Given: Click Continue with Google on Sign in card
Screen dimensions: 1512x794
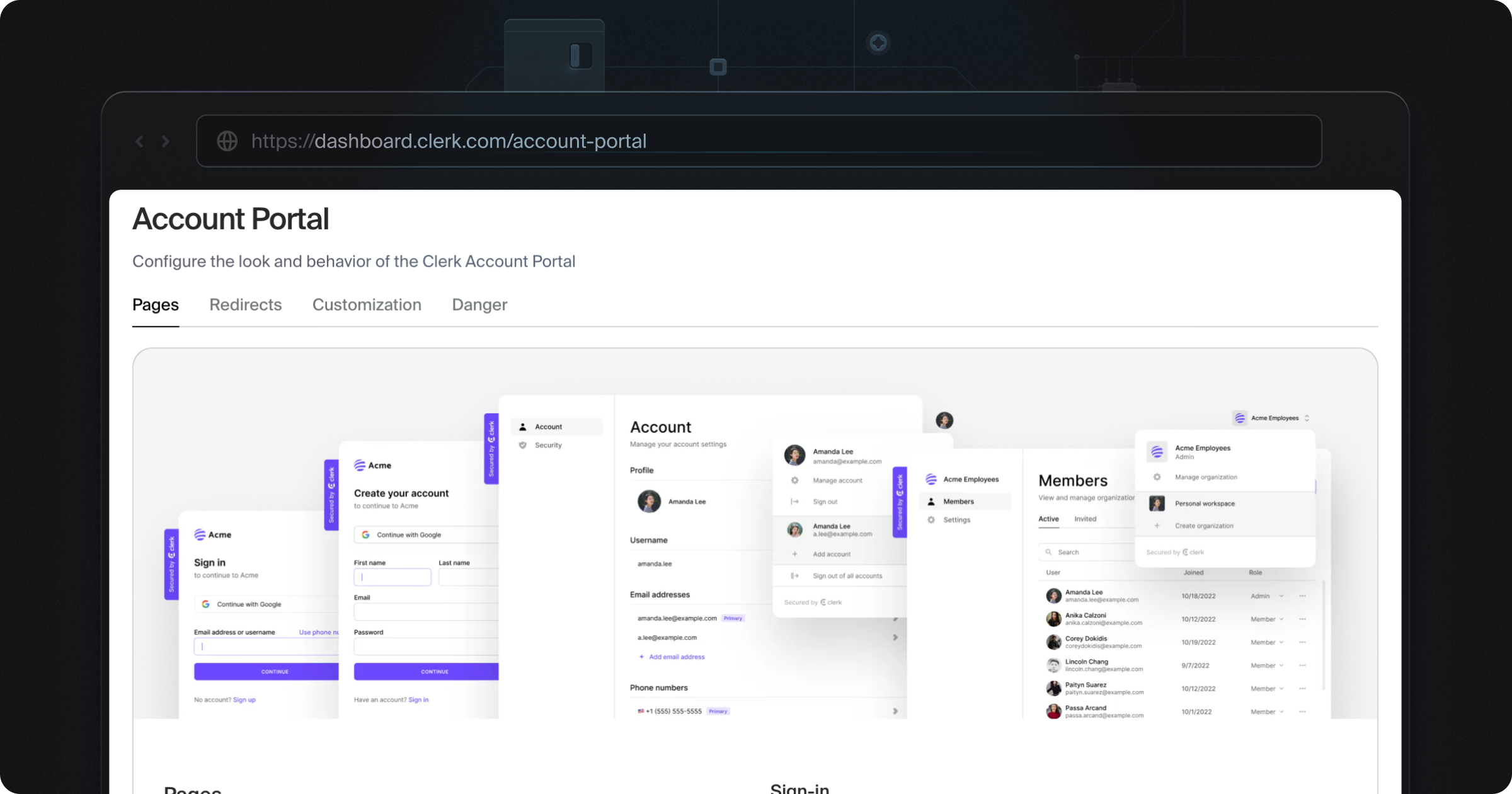Looking at the screenshot, I should (266, 604).
